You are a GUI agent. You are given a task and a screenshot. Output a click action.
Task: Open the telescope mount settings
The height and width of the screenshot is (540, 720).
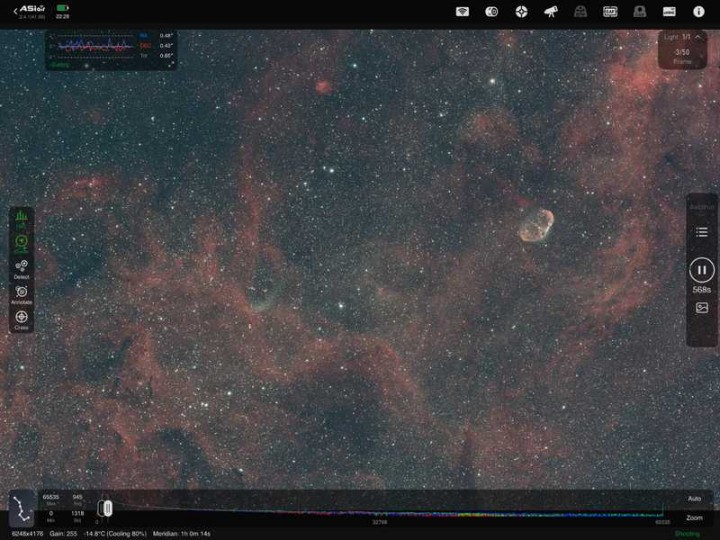coord(551,12)
